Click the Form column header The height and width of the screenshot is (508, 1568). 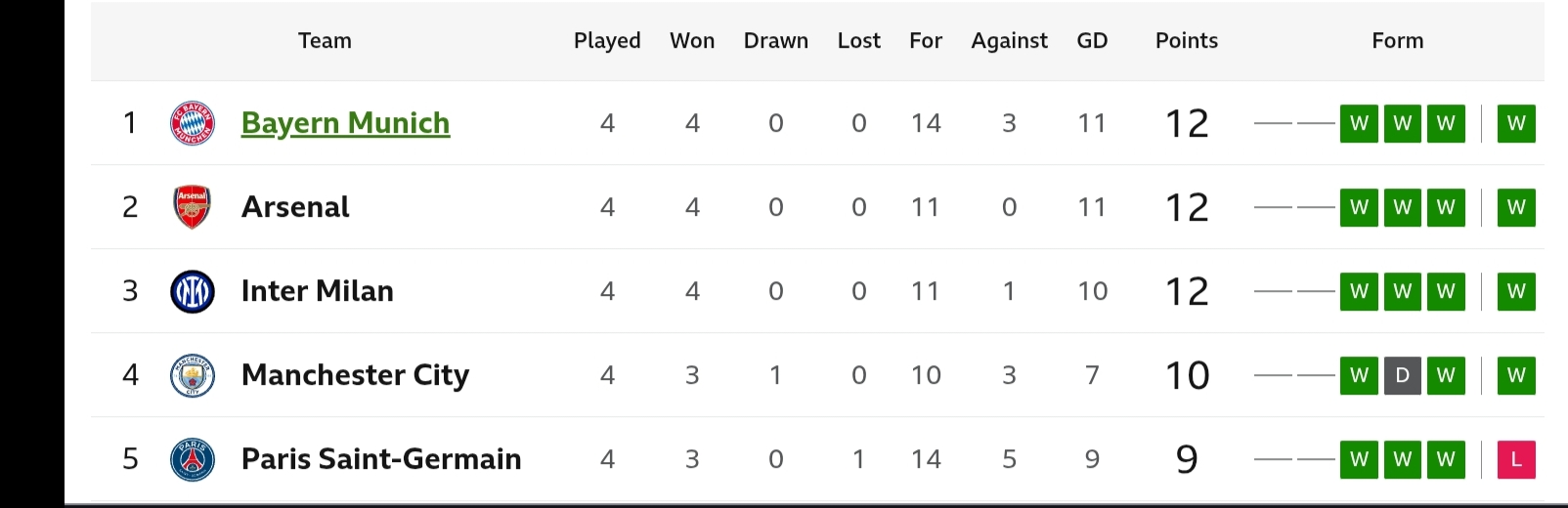point(1398,41)
